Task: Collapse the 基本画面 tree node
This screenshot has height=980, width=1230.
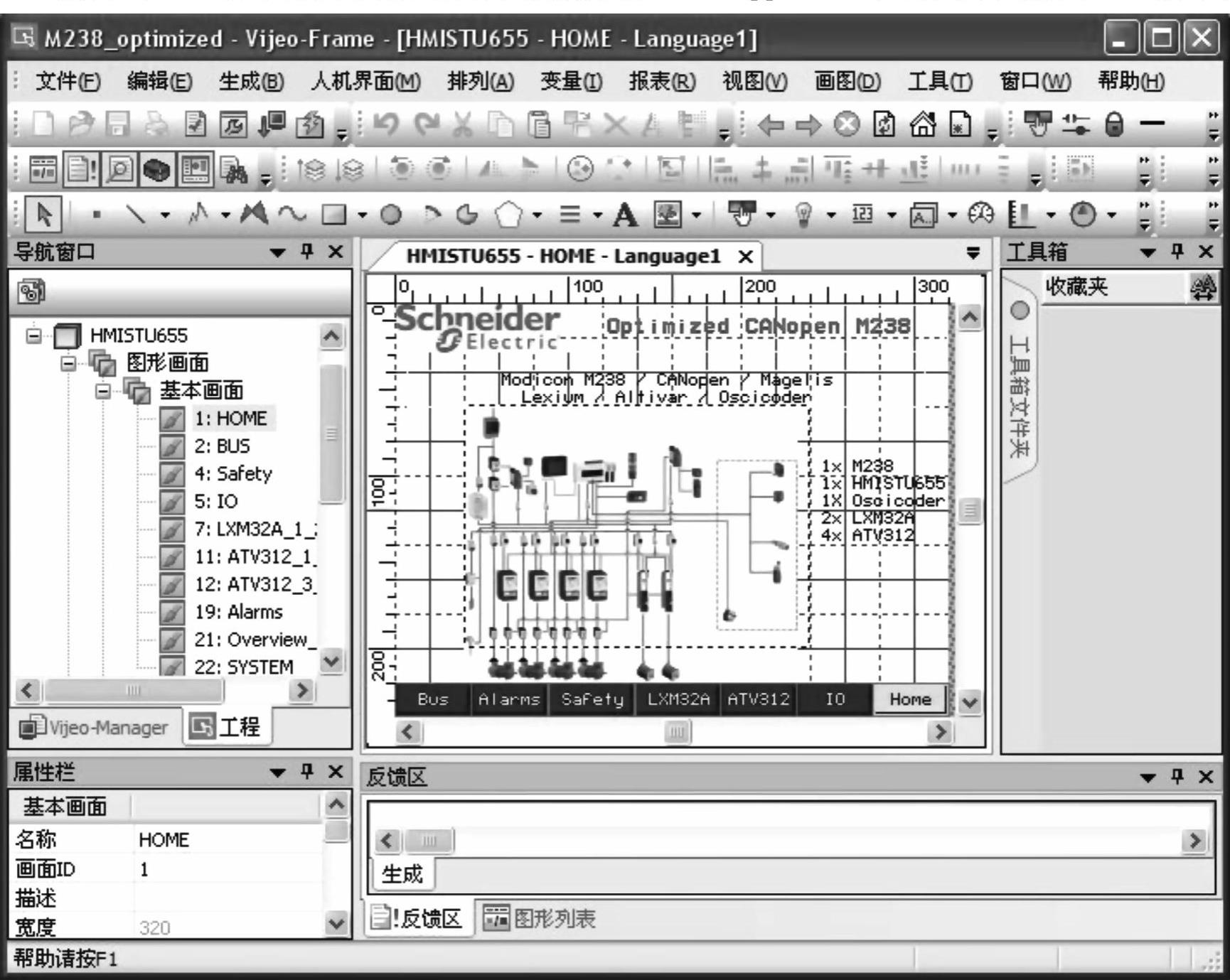Action: pos(103,391)
